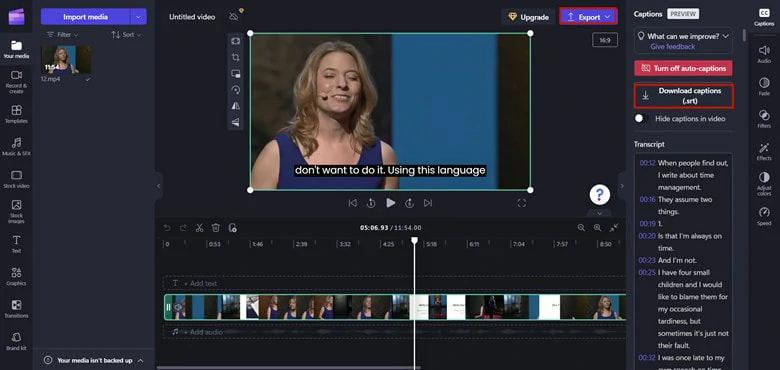The image size is (780, 370).
Task: Select the Crop tool icon
Action: pos(236,58)
